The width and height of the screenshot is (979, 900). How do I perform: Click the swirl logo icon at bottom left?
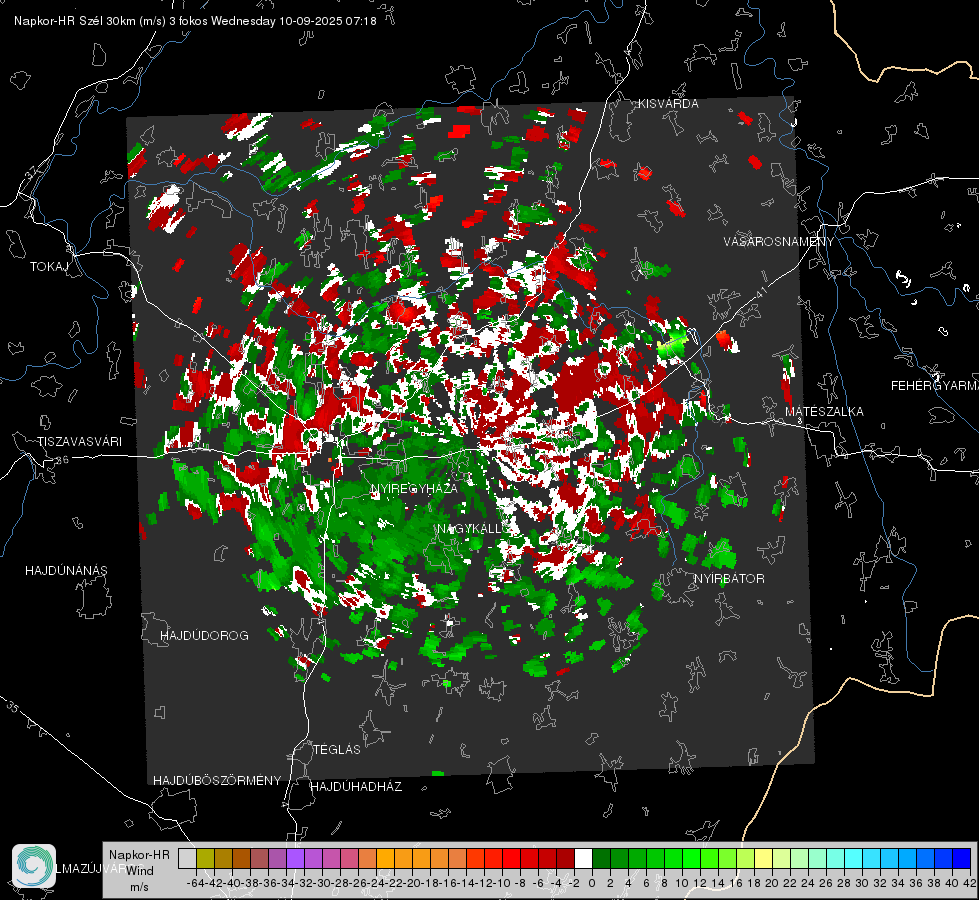point(34,866)
